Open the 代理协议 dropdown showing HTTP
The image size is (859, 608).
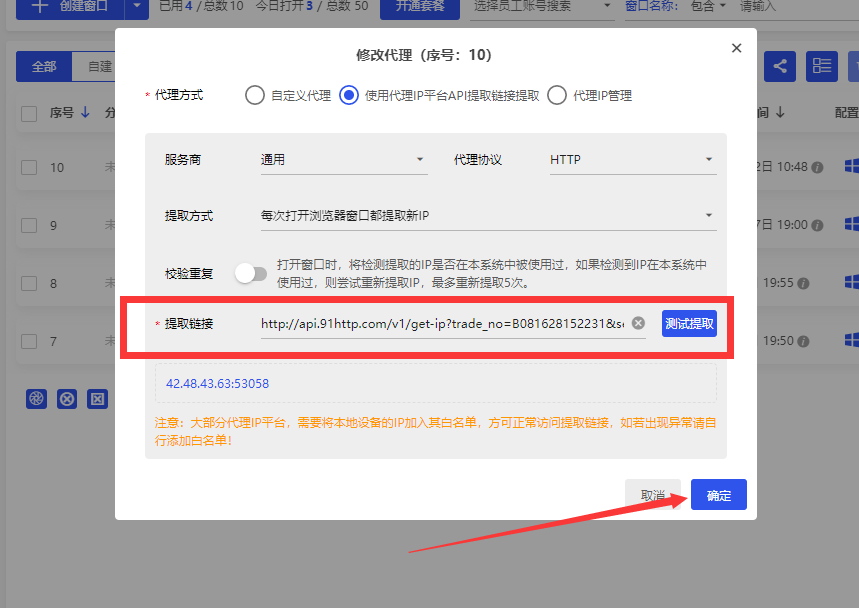coord(632,159)
